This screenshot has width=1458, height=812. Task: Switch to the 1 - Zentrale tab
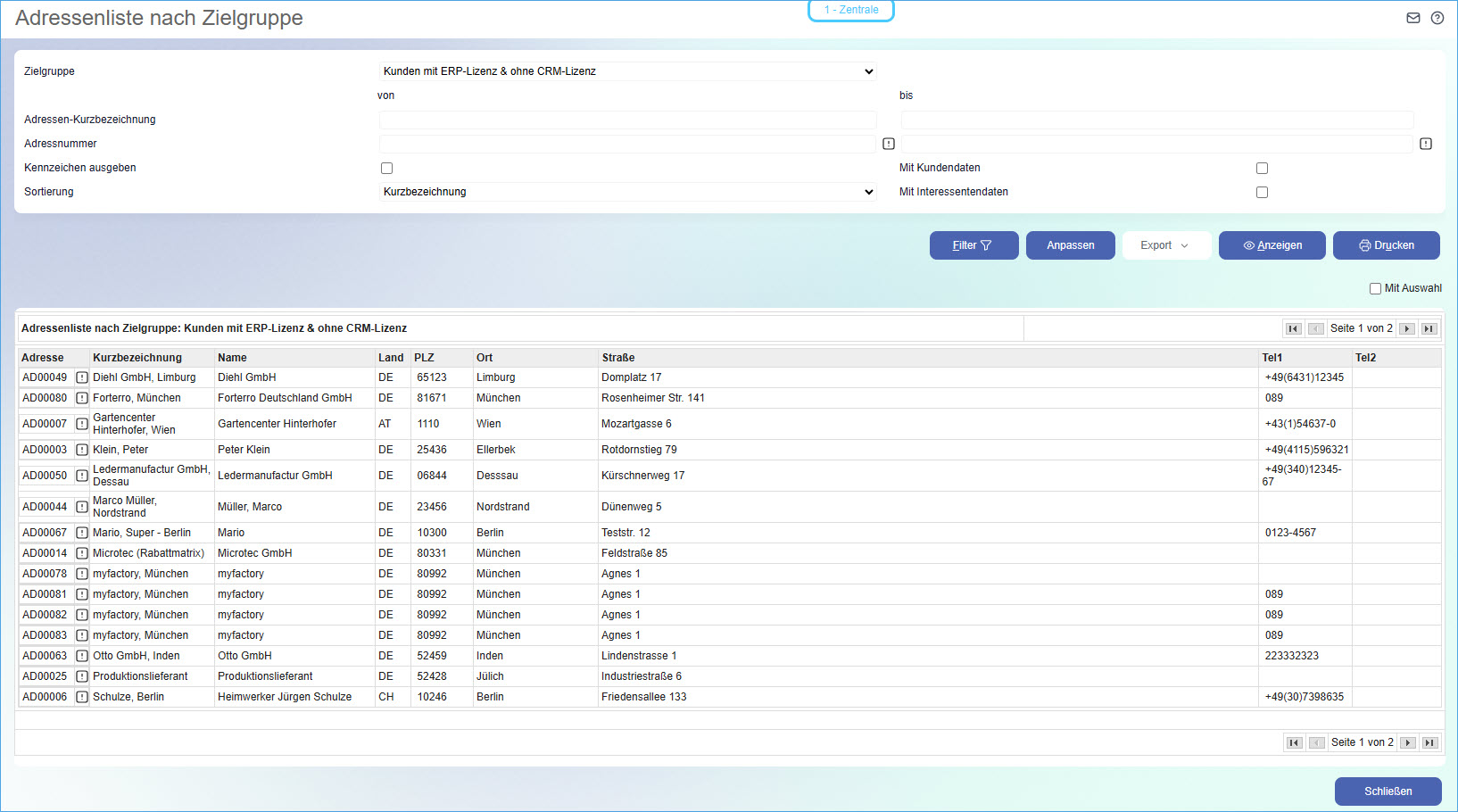[x=851, y=10]
